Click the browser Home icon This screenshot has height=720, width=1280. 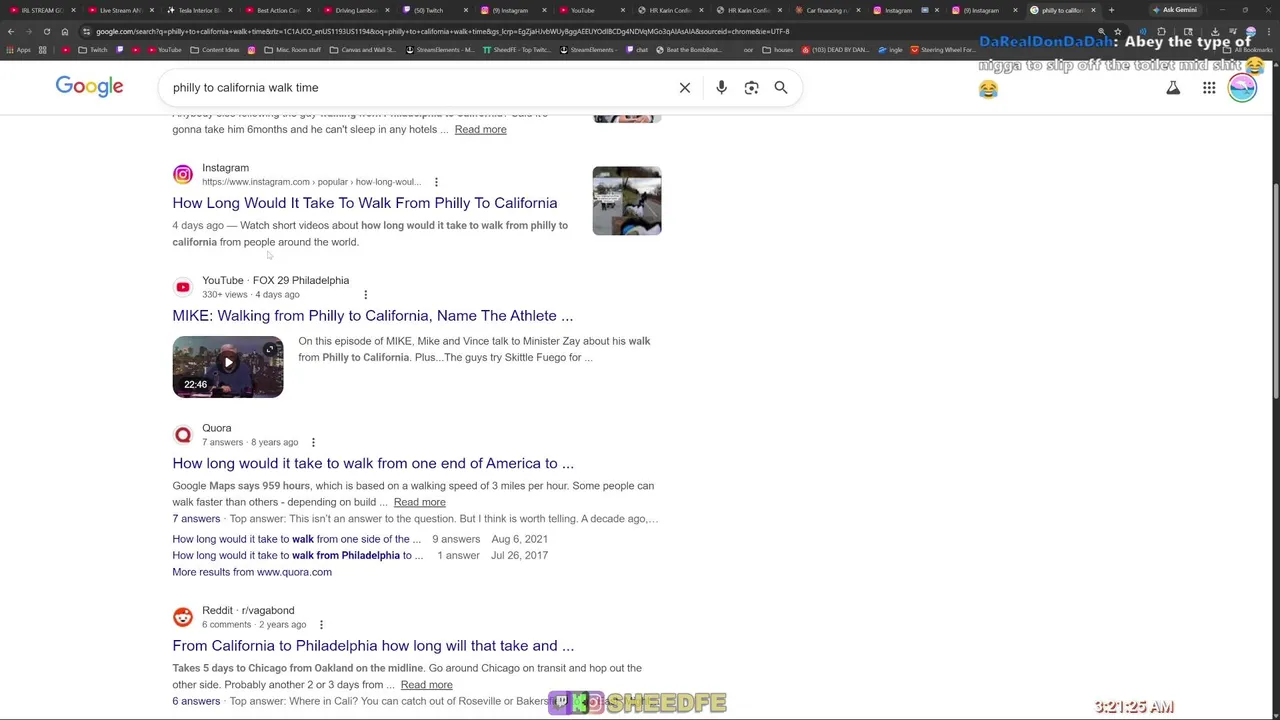65,31
